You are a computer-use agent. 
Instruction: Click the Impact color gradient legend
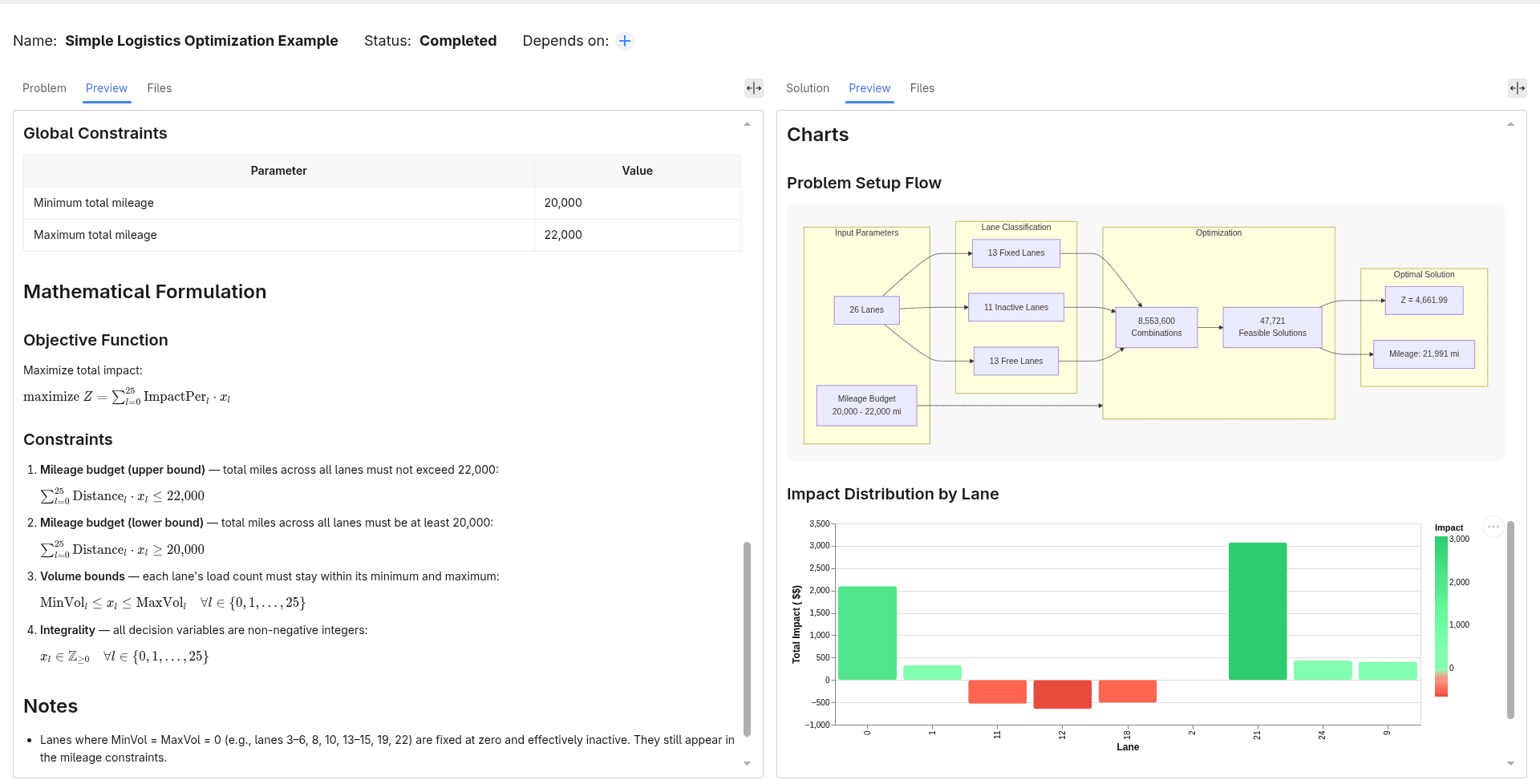coord(1441,616)
